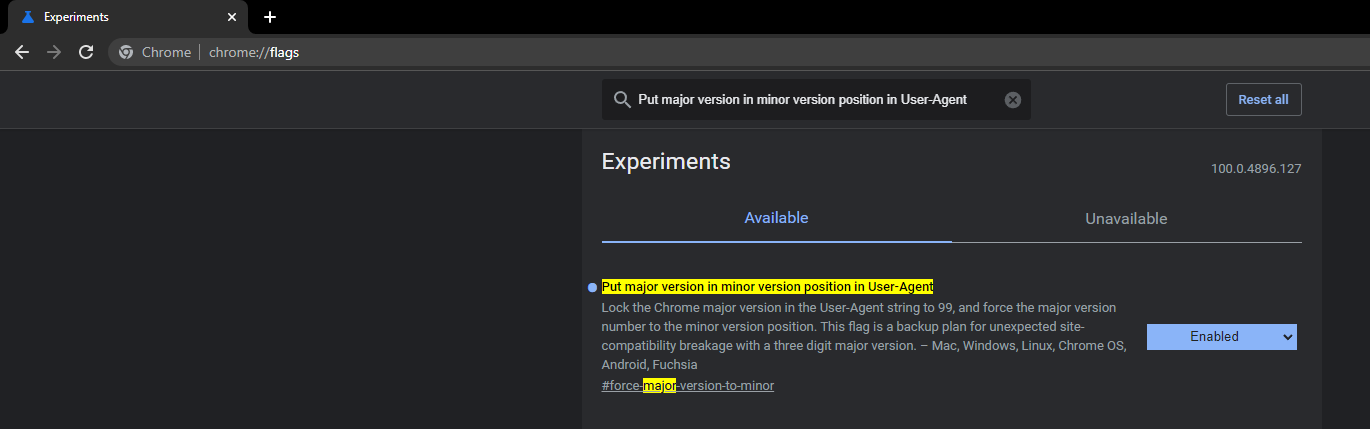The image size is (1370, 429).
Task: Click the magnifier icon in flags search
Action: click(621, 99)
